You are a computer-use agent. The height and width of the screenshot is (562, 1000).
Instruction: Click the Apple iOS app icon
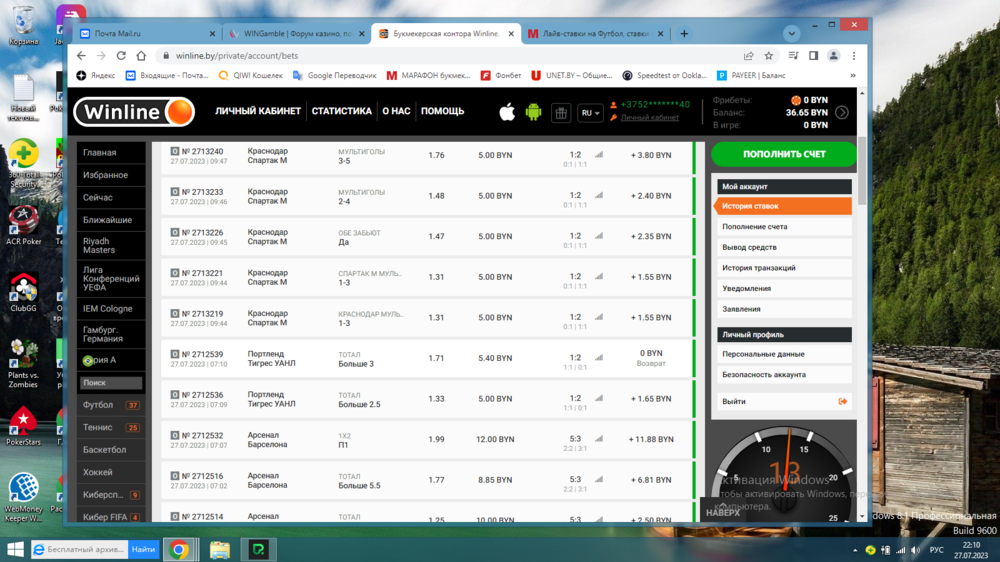(507, 112)
